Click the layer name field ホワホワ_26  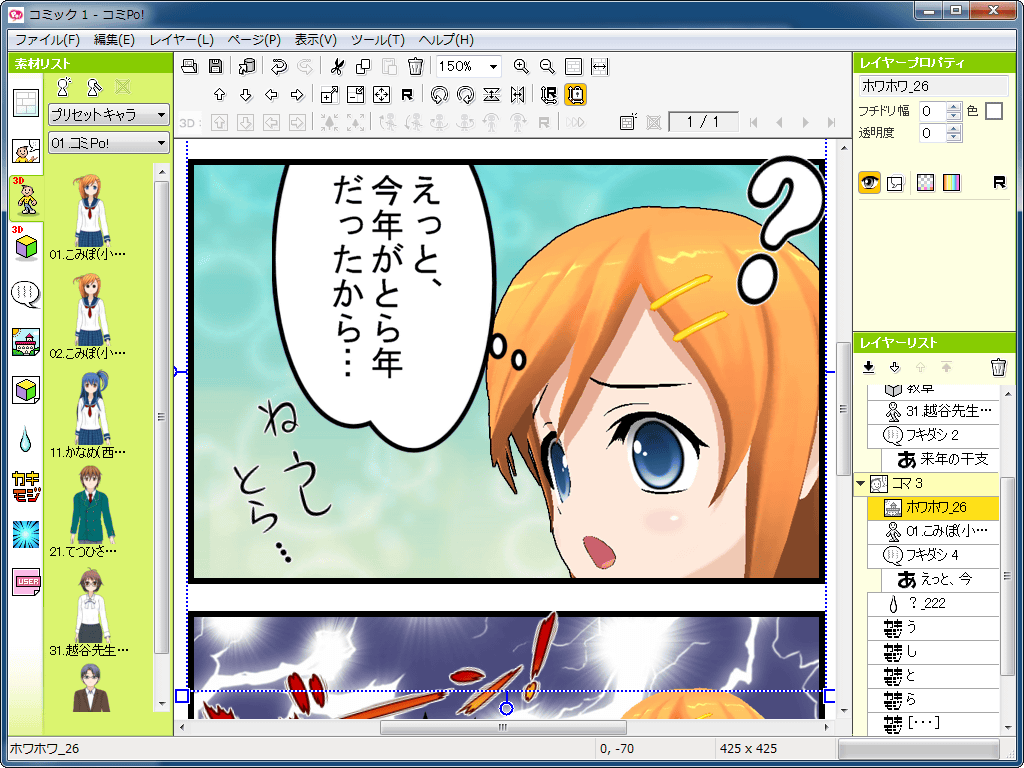pyautogui.click(x=933, y=86)
